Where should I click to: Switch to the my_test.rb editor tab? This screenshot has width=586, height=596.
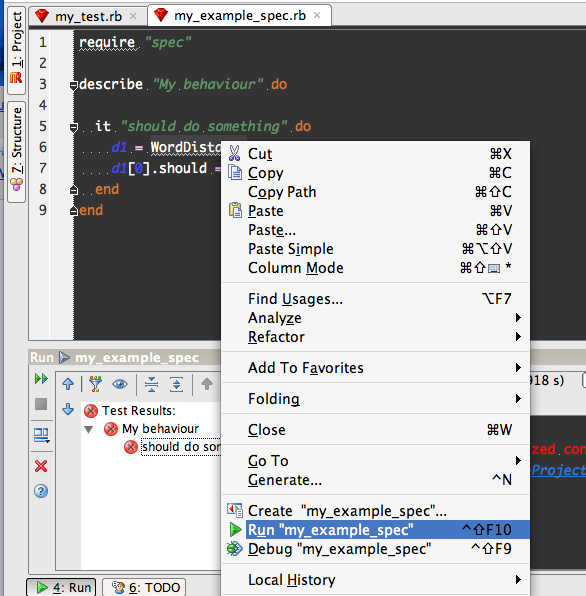click(x=88, y=16)
